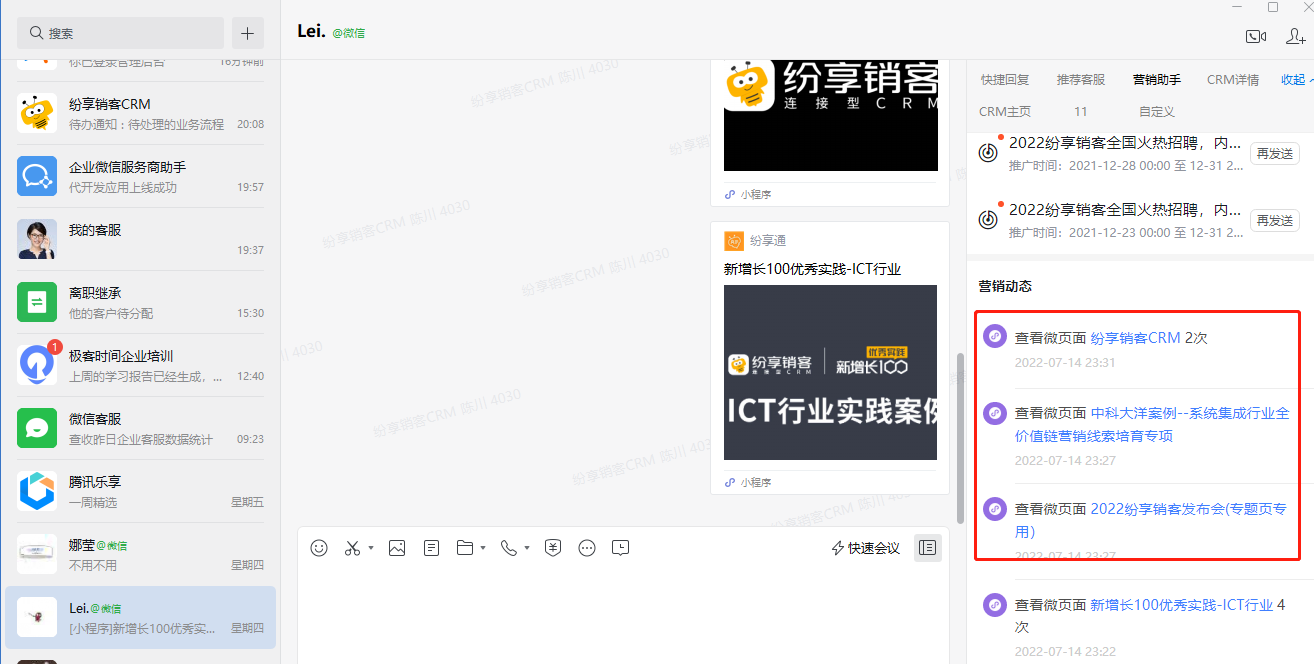Open 极客时间企业培训 conversation
Screen dimensions: 1314x664
pyautogui.click(x=141, y=365)
